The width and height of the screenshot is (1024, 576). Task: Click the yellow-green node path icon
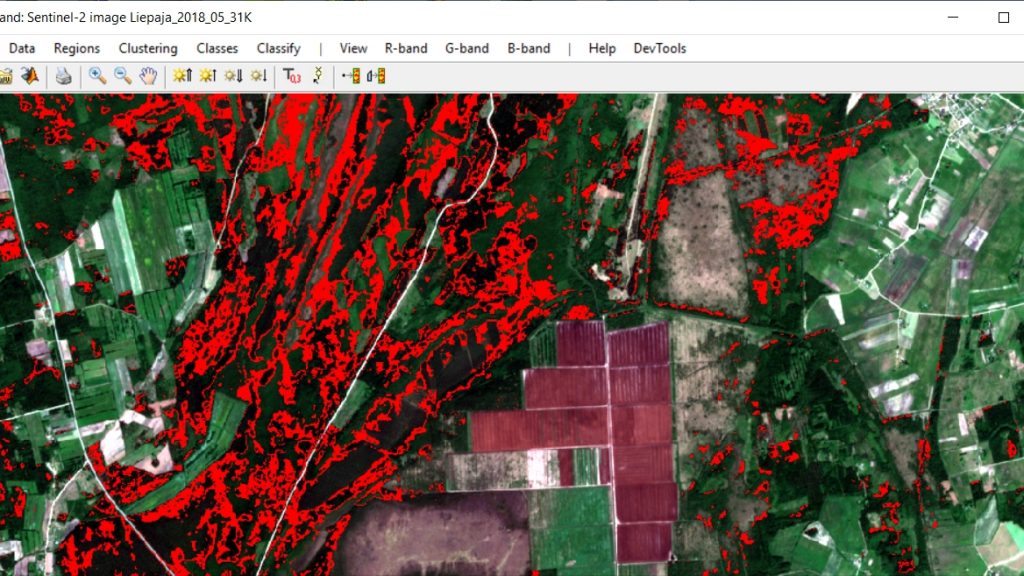(x=318, y=76)
